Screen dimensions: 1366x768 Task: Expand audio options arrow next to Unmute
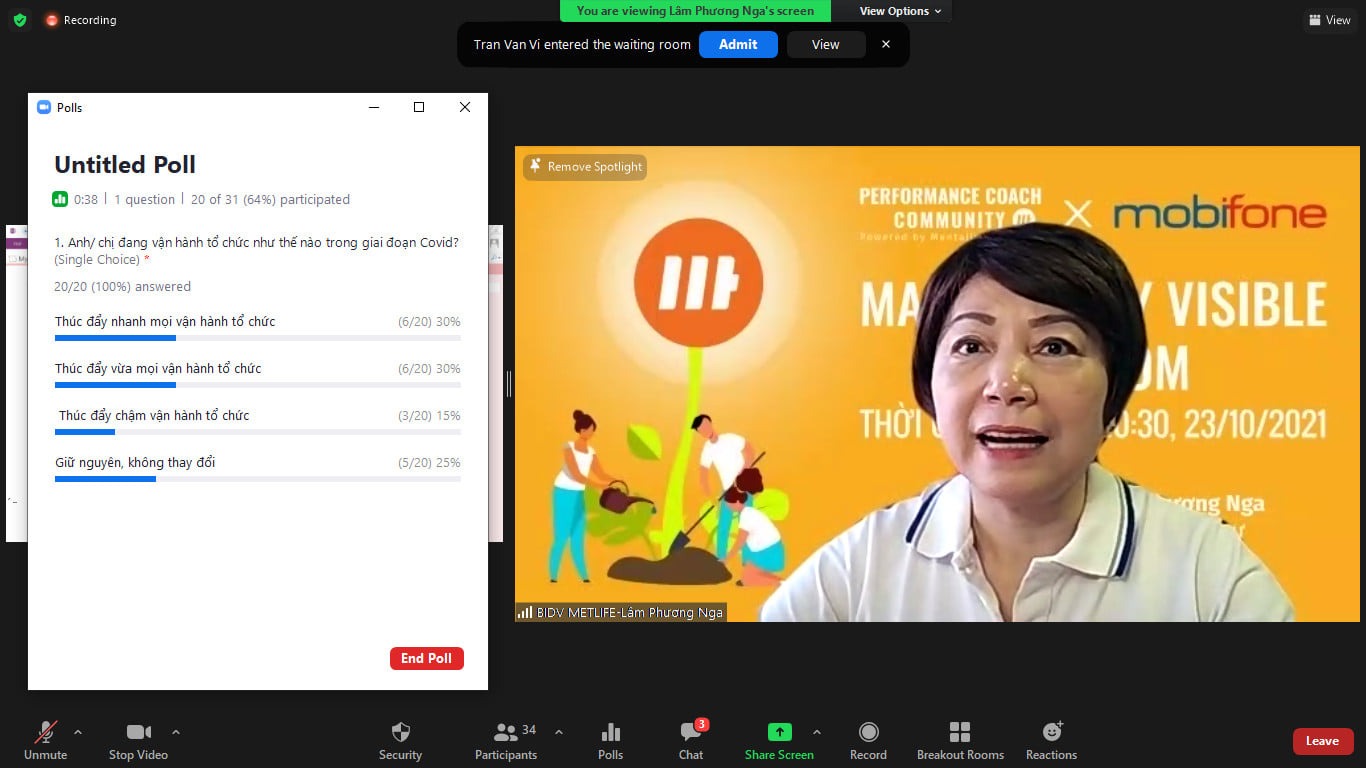coord(78,732)
